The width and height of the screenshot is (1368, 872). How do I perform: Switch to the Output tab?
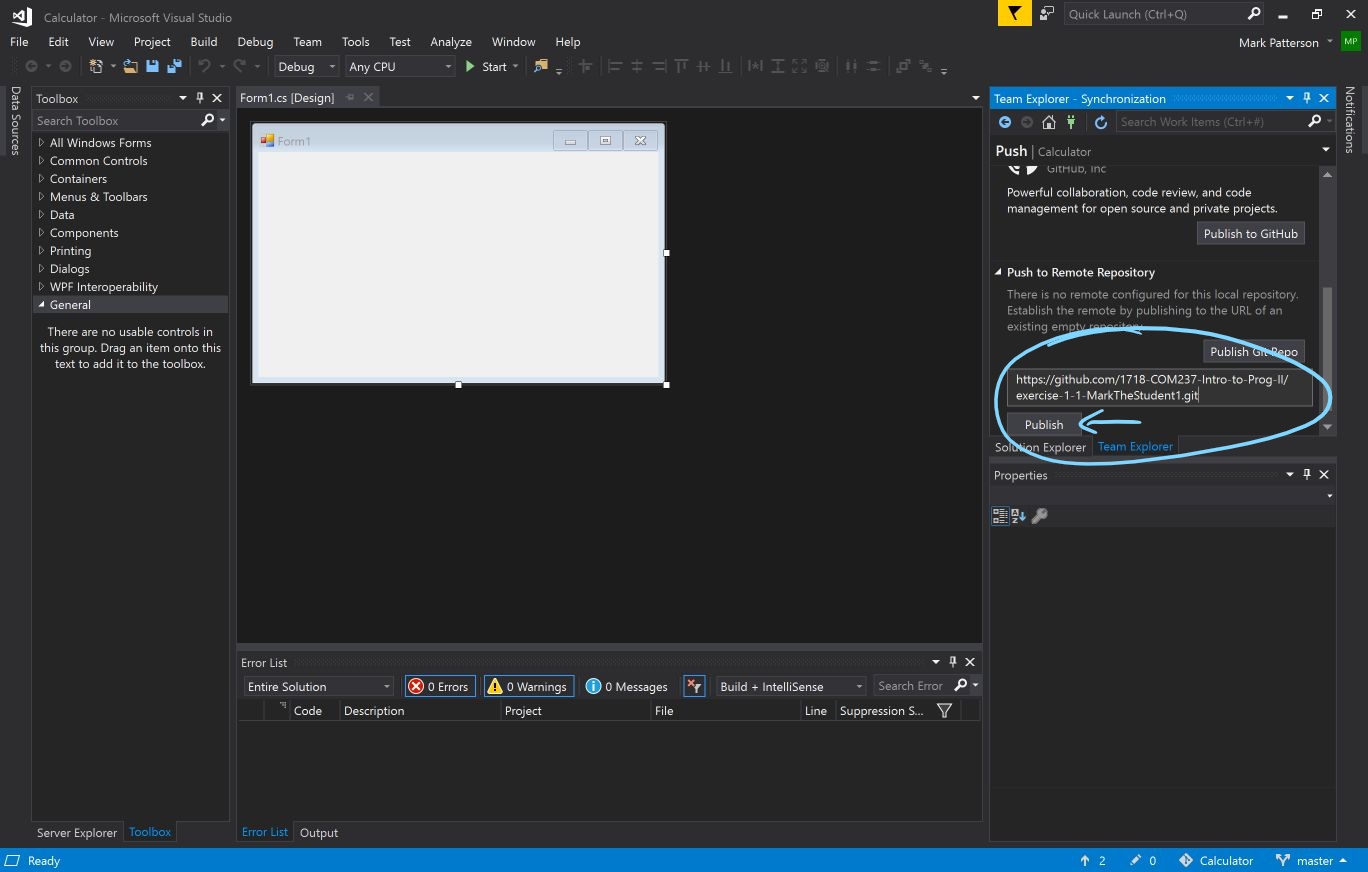(319, 832)
